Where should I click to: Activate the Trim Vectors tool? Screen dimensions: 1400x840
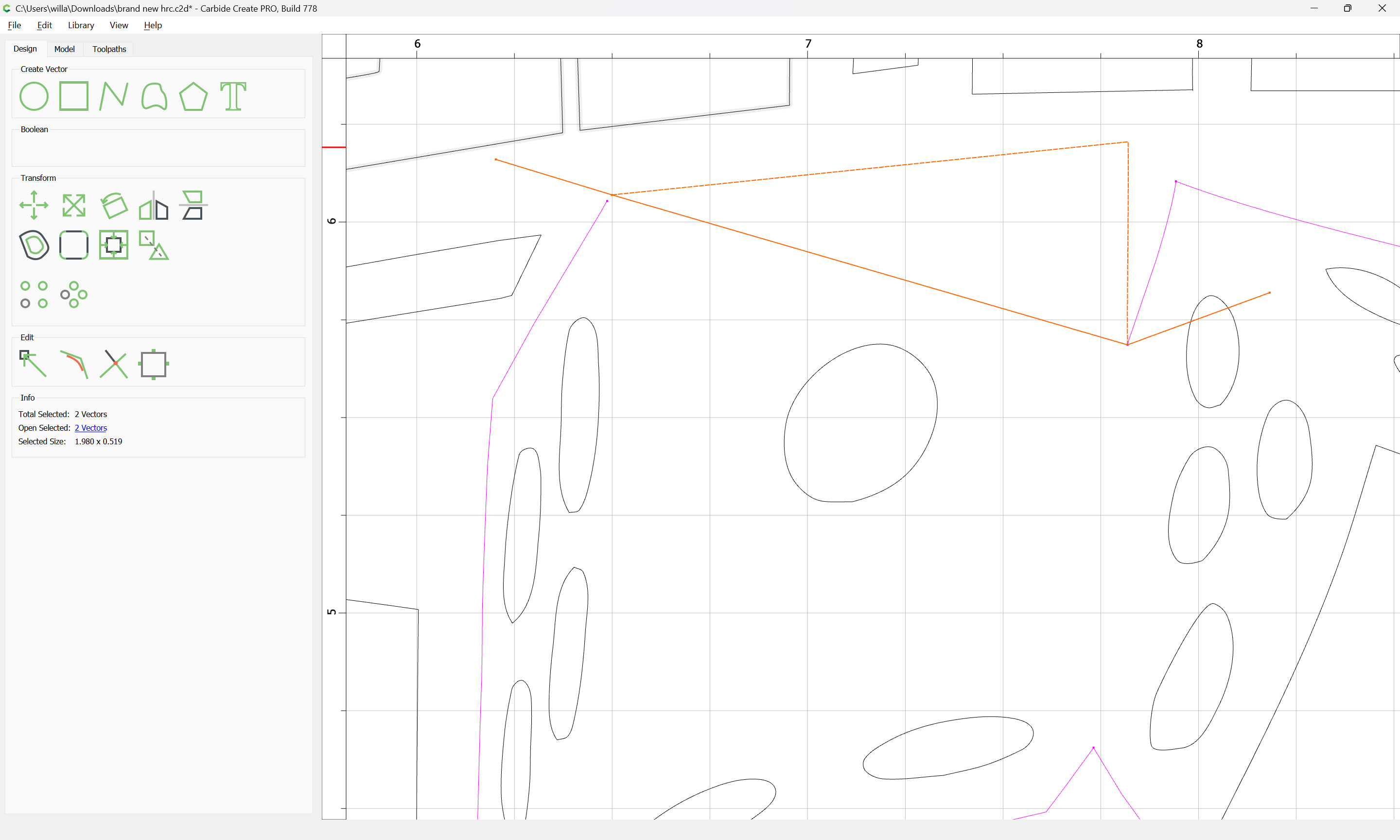pyautogui.click(x=114, y=364)
